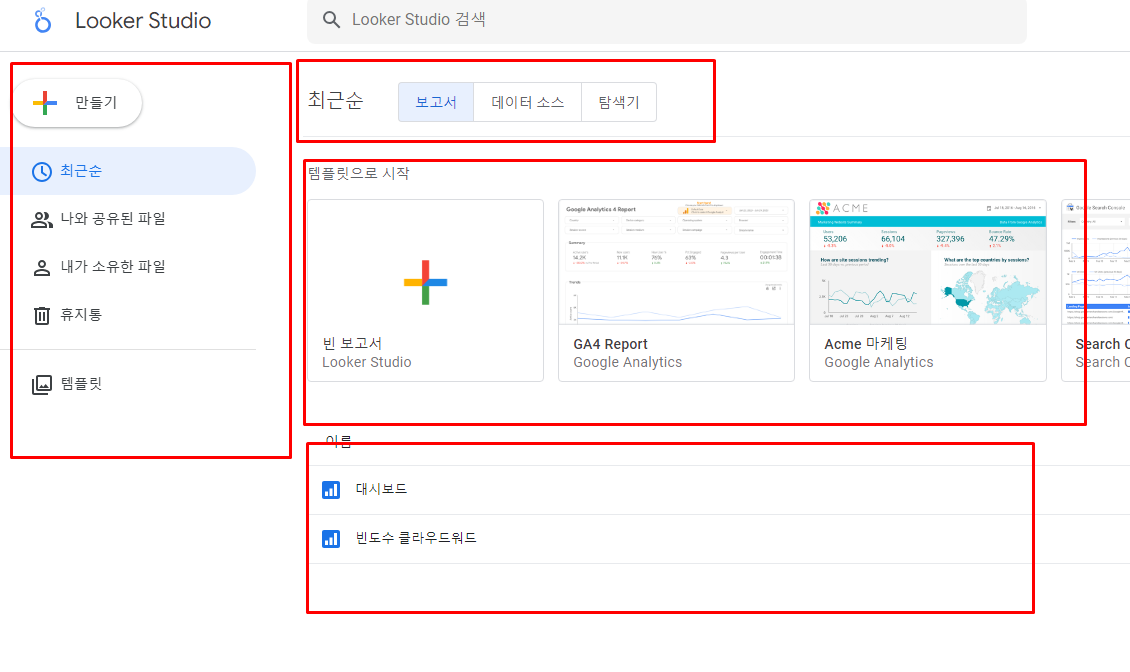Switch to the 데이터 소스 tab

[528, 102]
